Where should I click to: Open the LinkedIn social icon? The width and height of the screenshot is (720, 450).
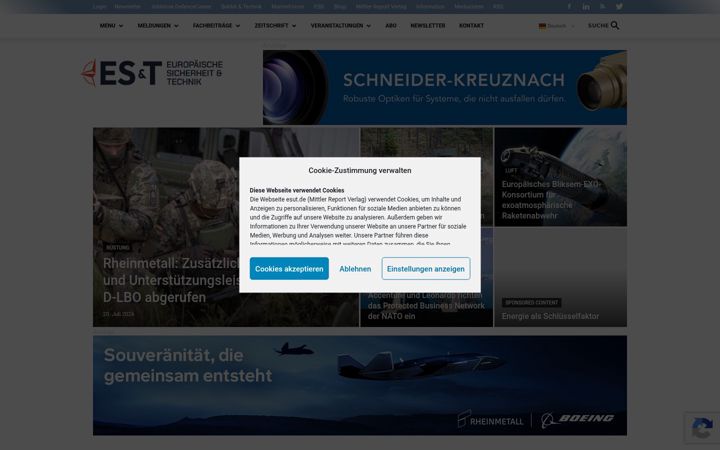click(586, 6)
